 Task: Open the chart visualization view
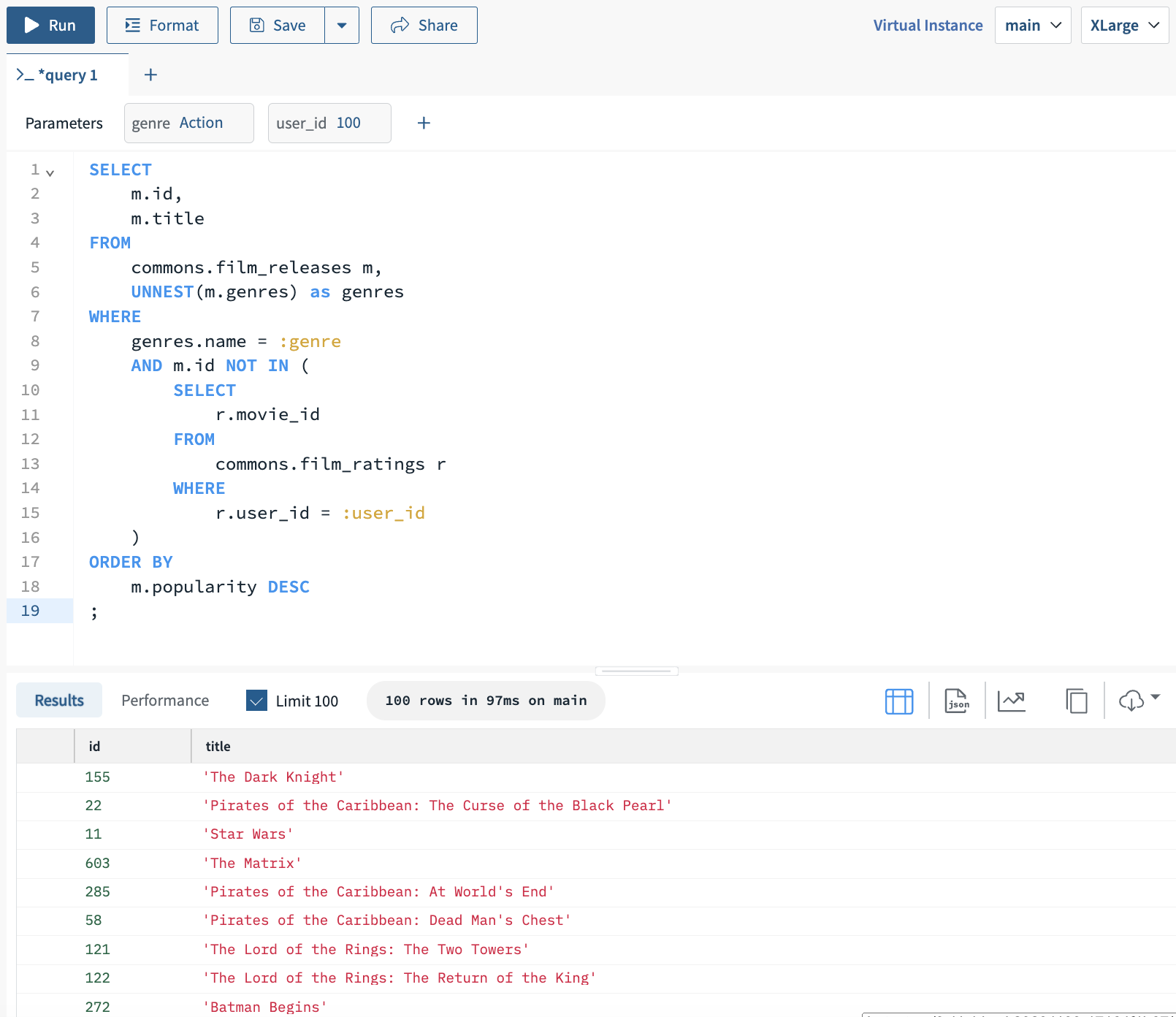pyautogui.click(x=1012, y=701)
